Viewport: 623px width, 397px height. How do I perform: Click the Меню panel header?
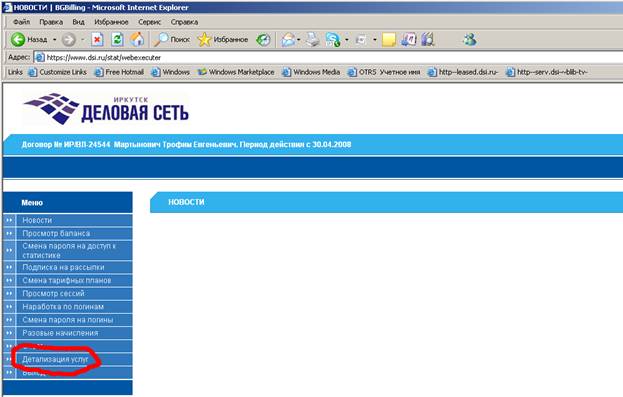68,203
